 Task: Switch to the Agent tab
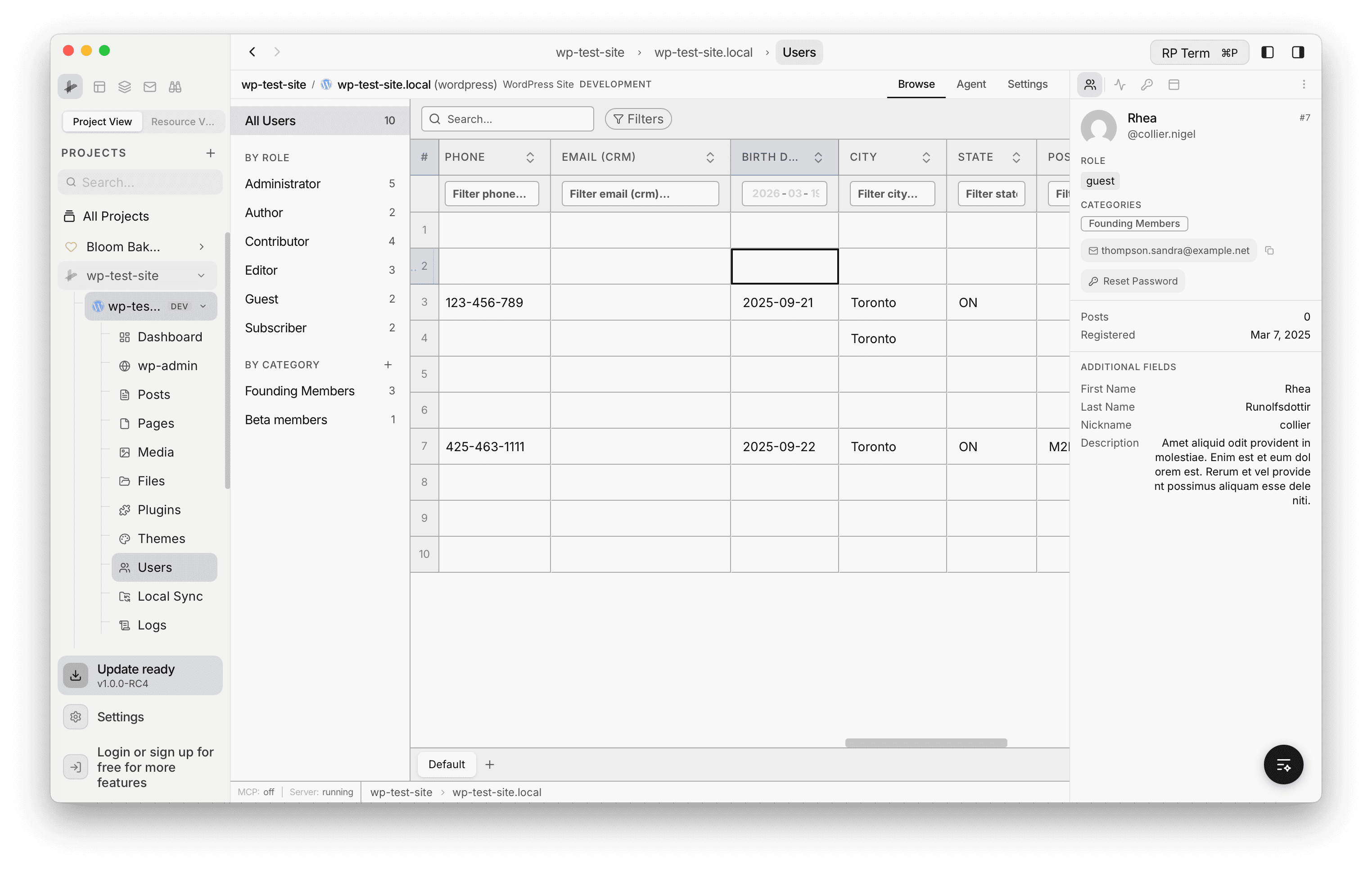[x=971, y=84]
